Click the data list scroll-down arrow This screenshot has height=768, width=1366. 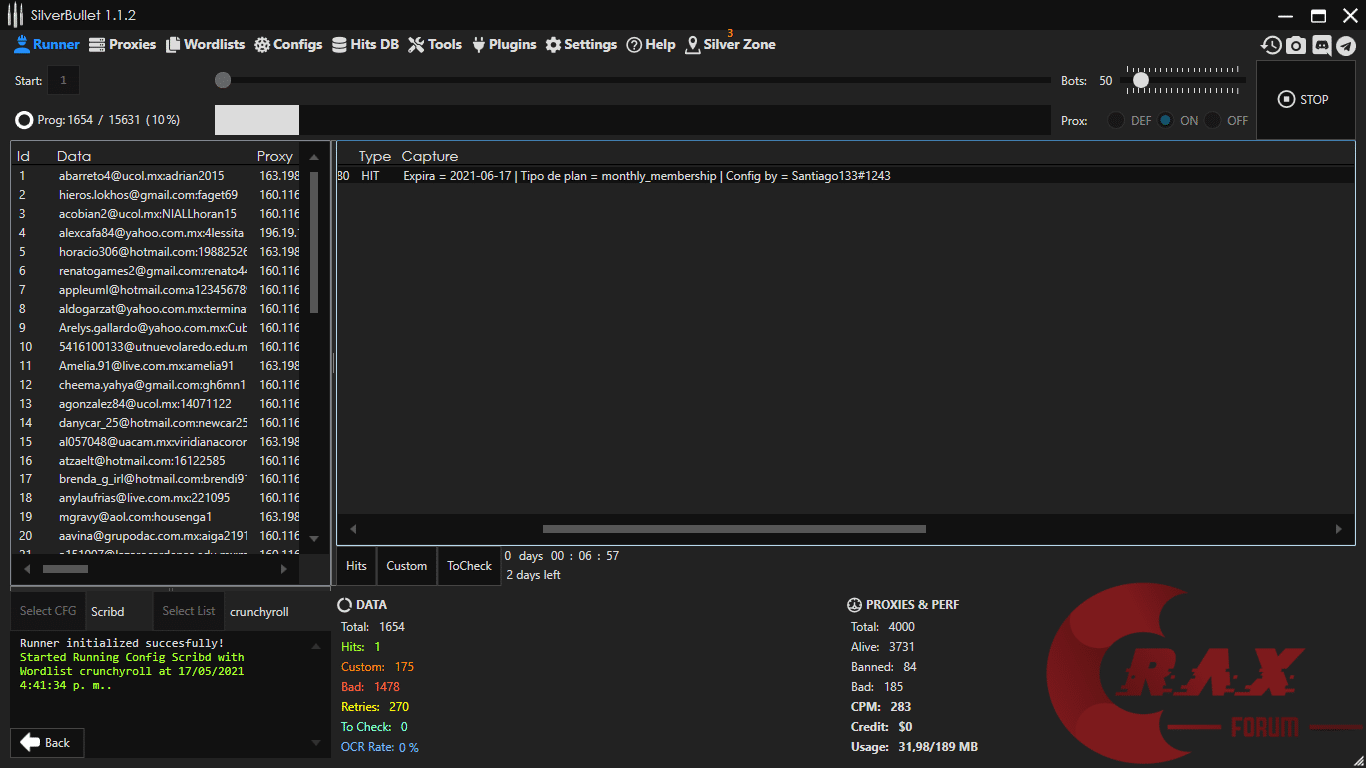(x=314, y=538)
